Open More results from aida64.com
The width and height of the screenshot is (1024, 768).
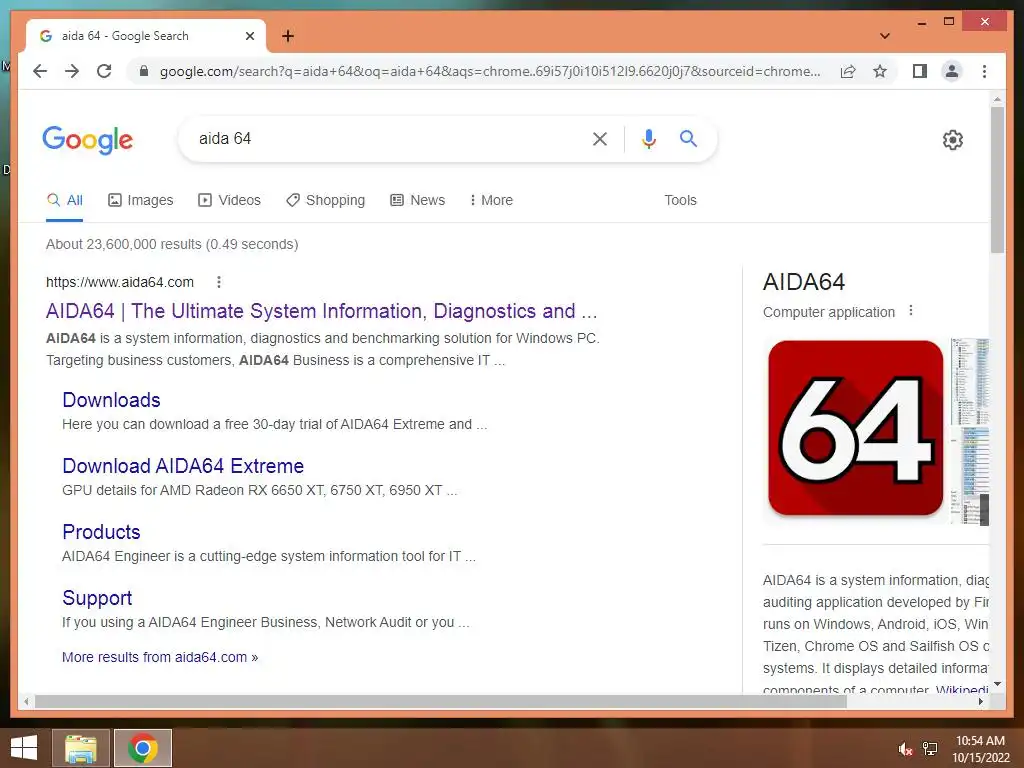coord(160,657)
